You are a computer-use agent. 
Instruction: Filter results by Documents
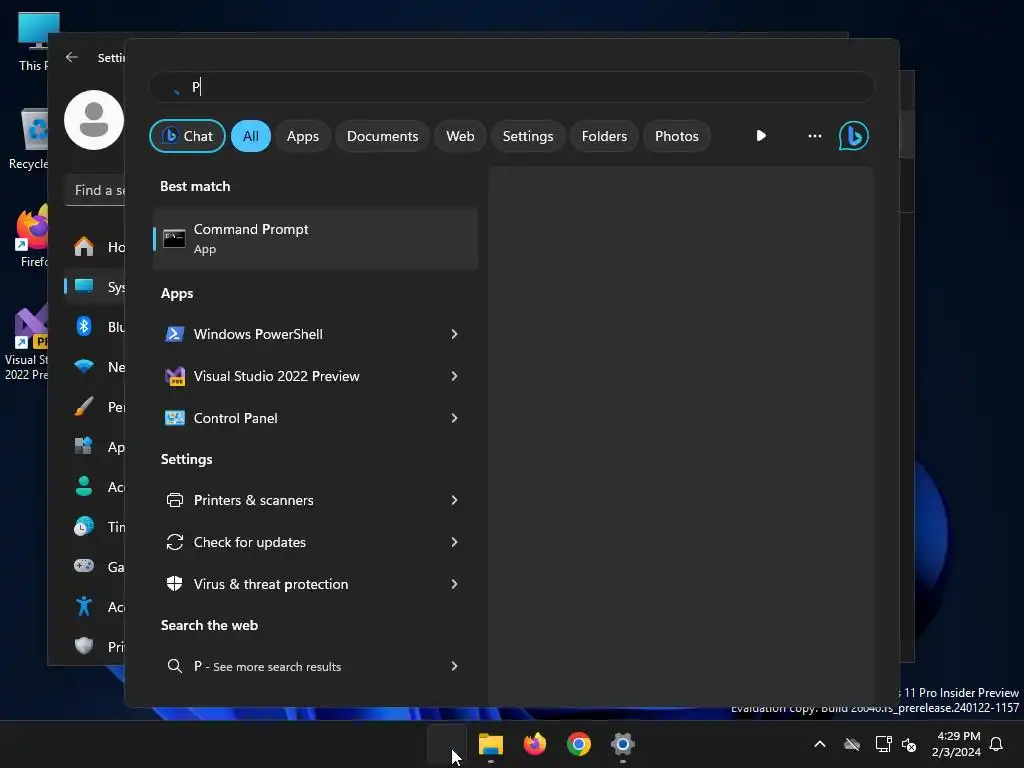pyautogui.click(x=383, y=136)
